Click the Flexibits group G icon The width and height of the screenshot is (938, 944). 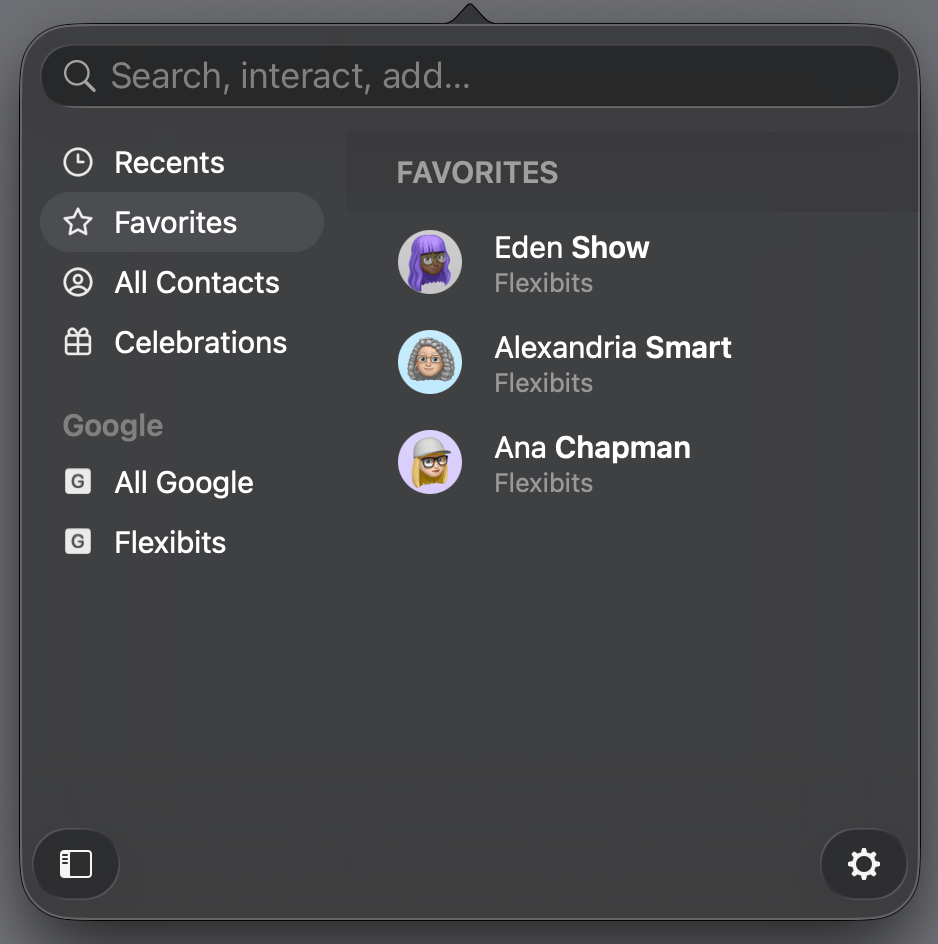click(78, 542)
